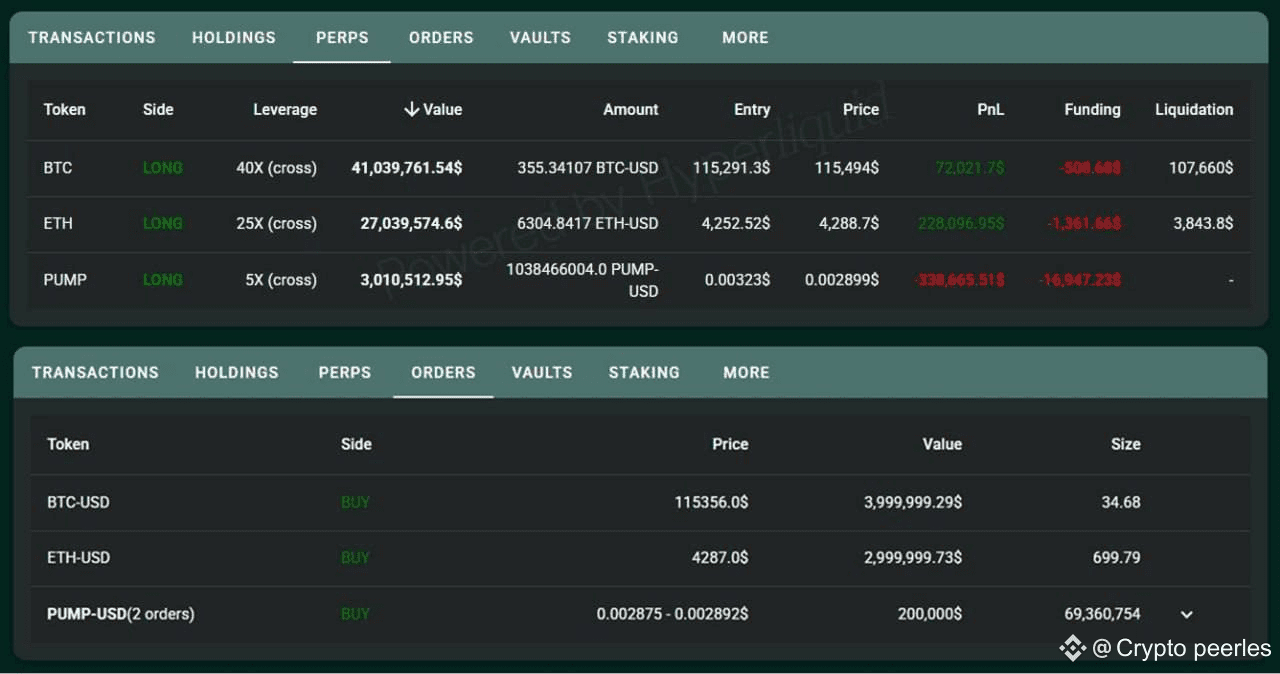Click PUMP token in positions table
The image size is (1280, 674).
tap(65, 280)
